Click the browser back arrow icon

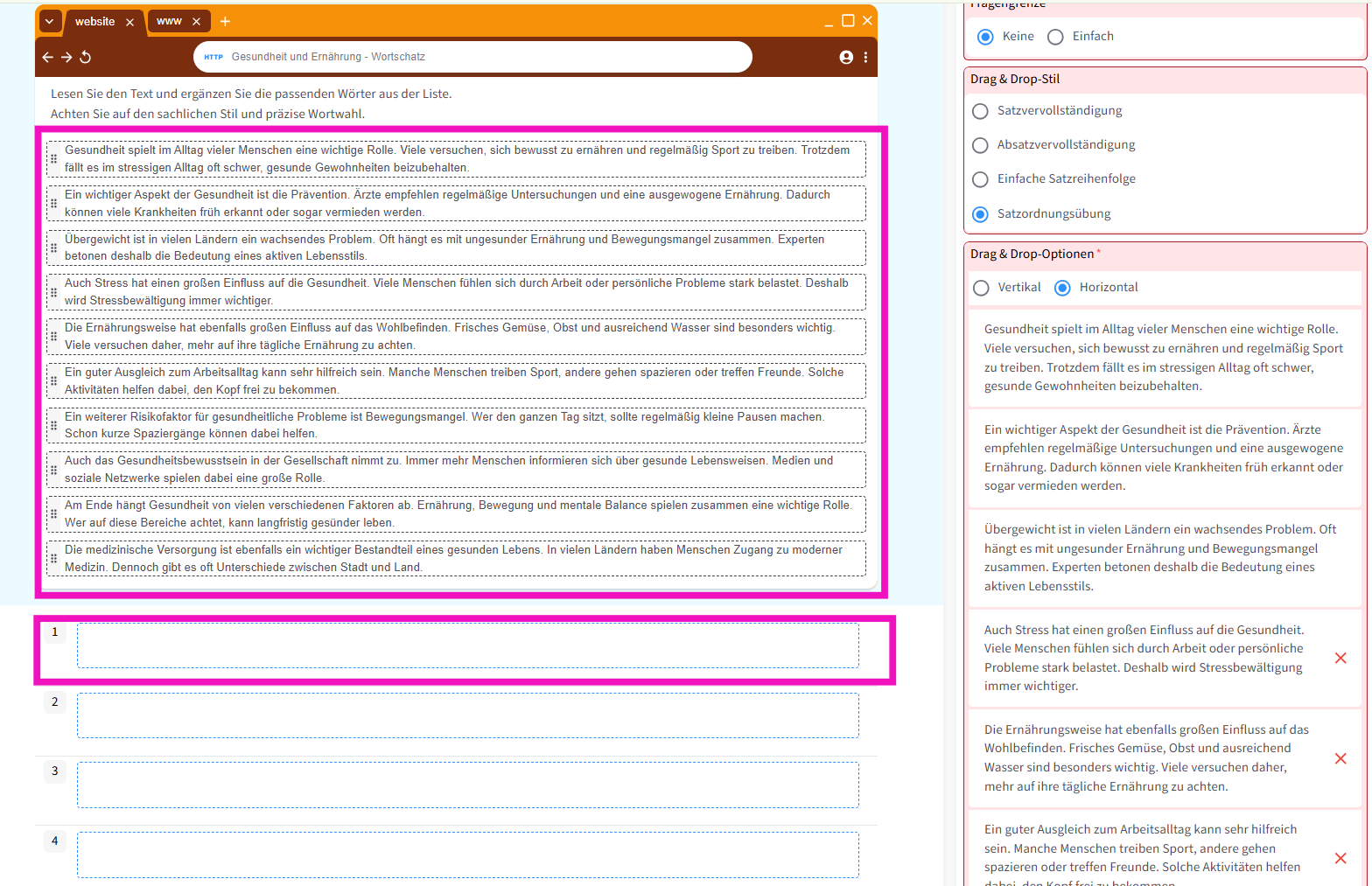47,57
